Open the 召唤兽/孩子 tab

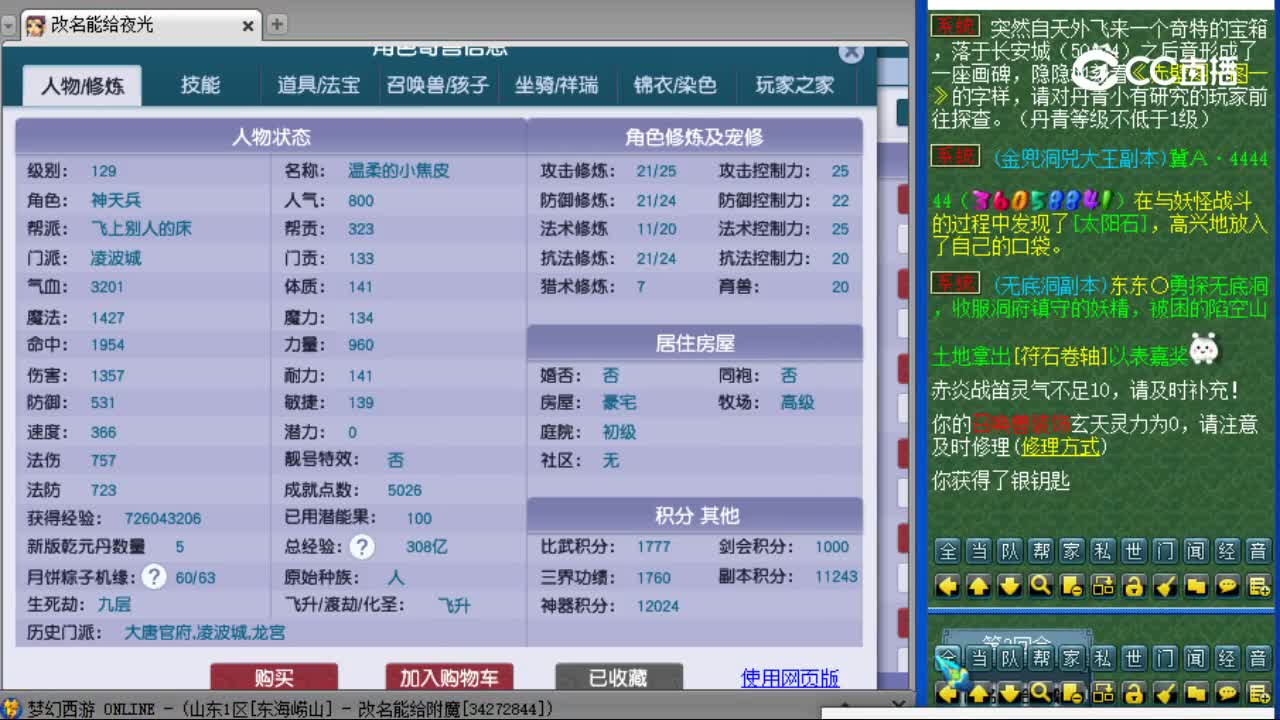tap(438, 85)
